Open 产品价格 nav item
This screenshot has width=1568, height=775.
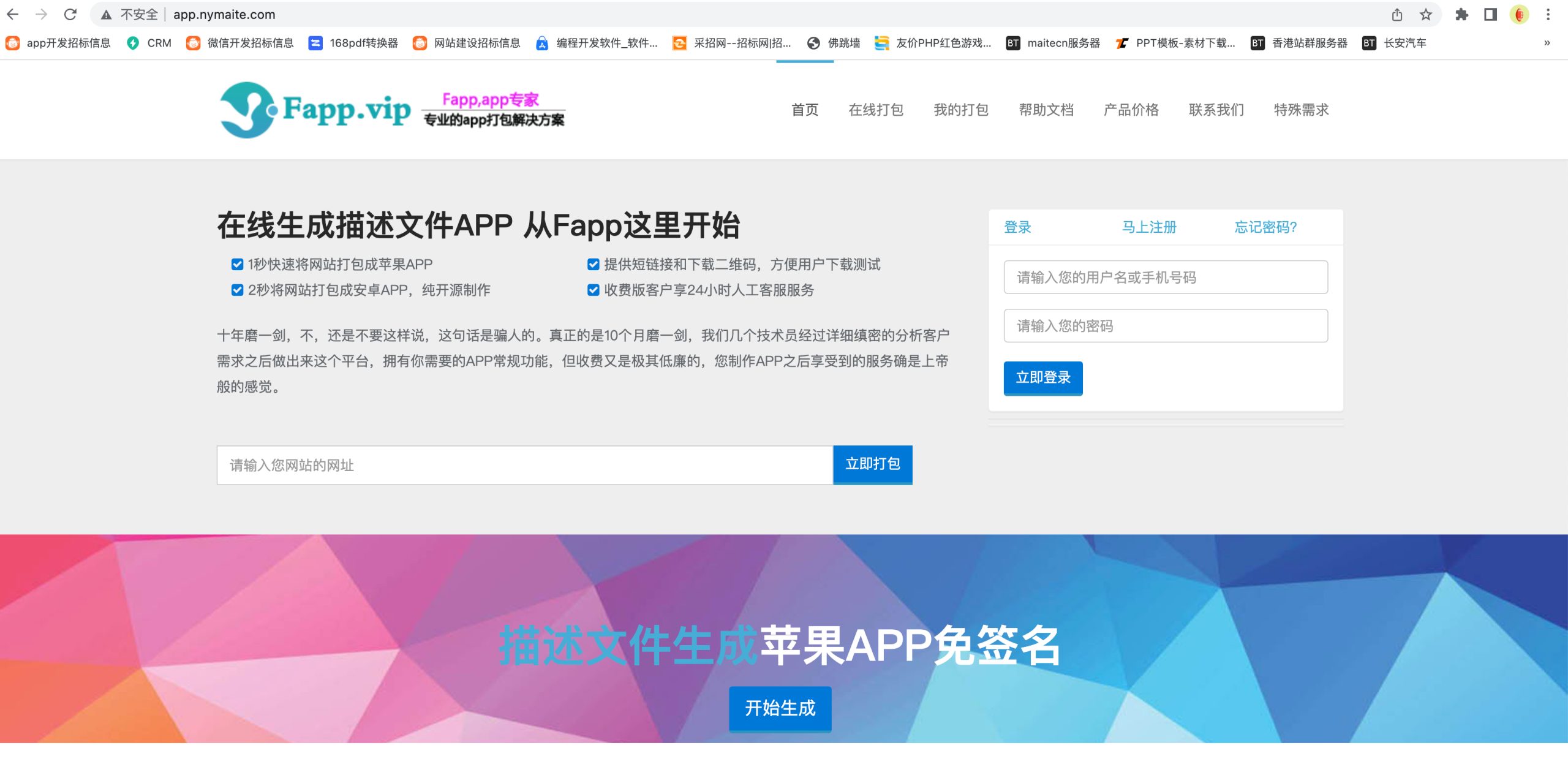point(1131,110)
